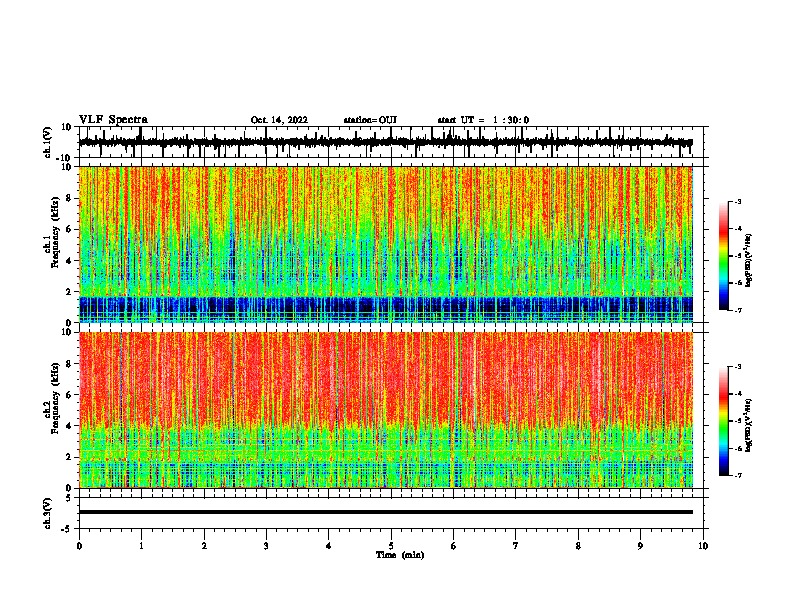Viewport: 792px width, 612px height.
Task: Click the ch.3 panel "-5" voltage tick label
Action: 68,529
